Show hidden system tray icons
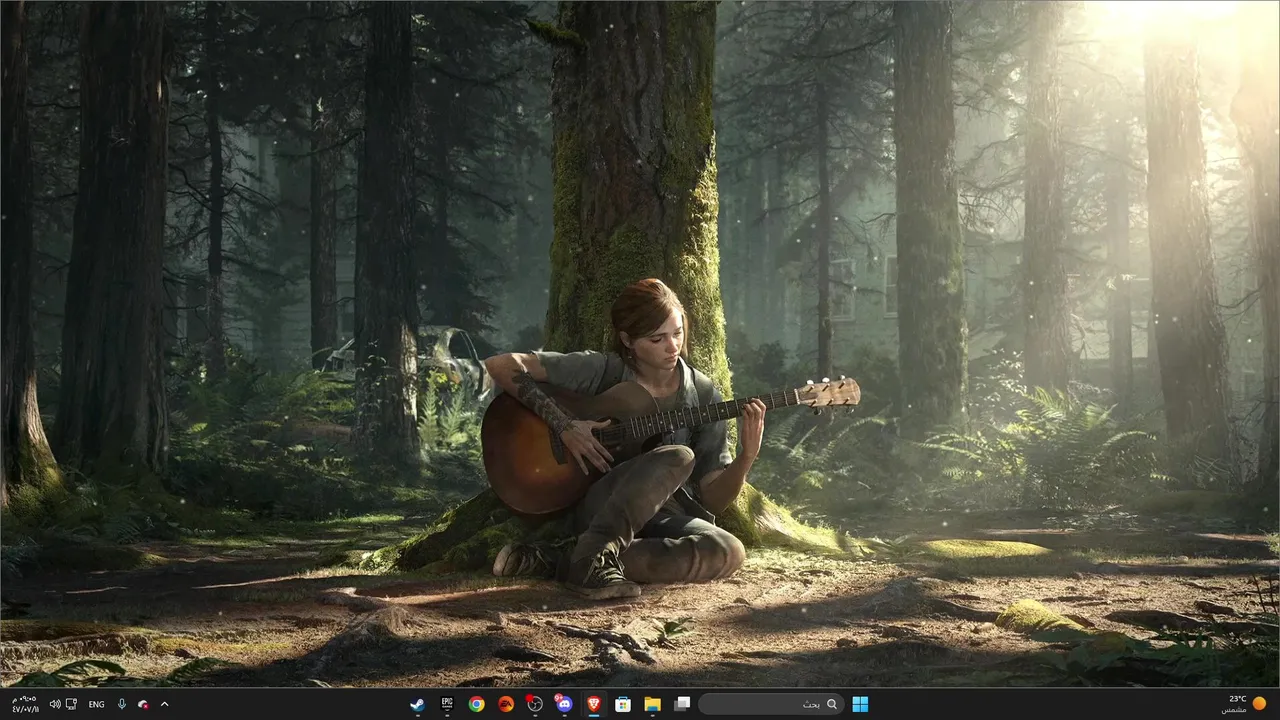Image resolution: width=1280 pixels, height=720 pixels. pyautogui.click(x=164, y=704)
